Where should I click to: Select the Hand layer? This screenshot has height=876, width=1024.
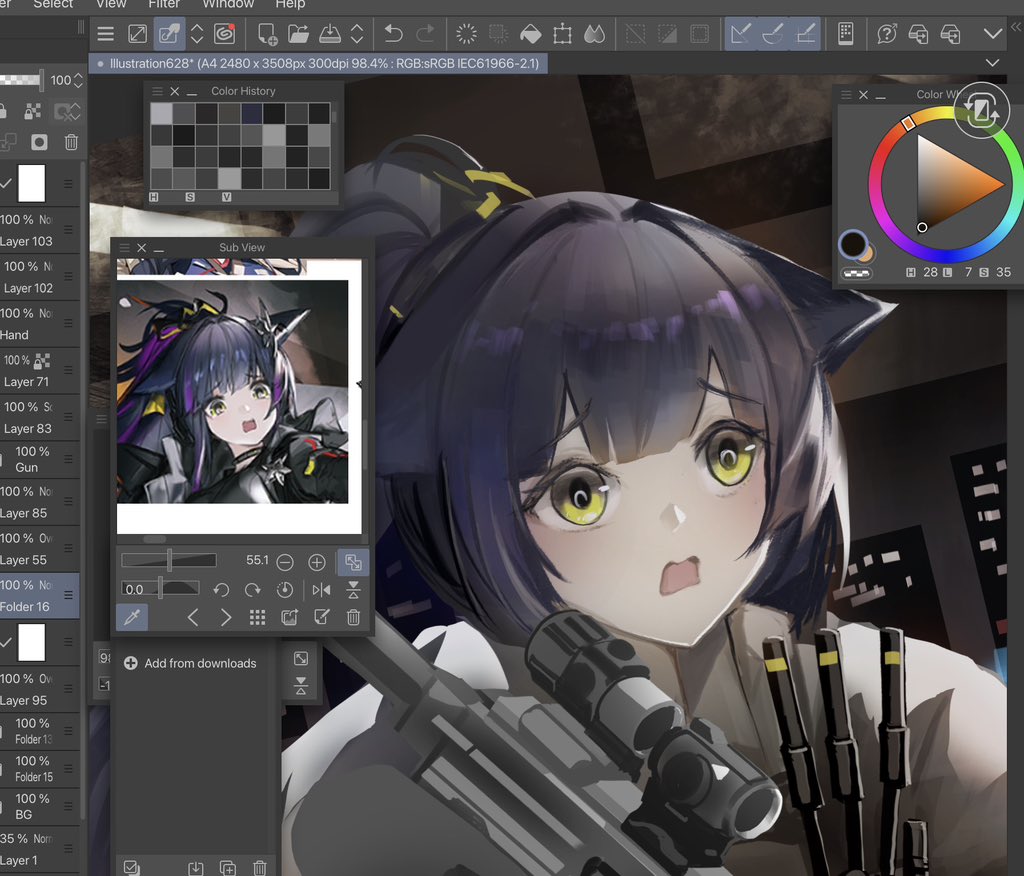point(39,324)
